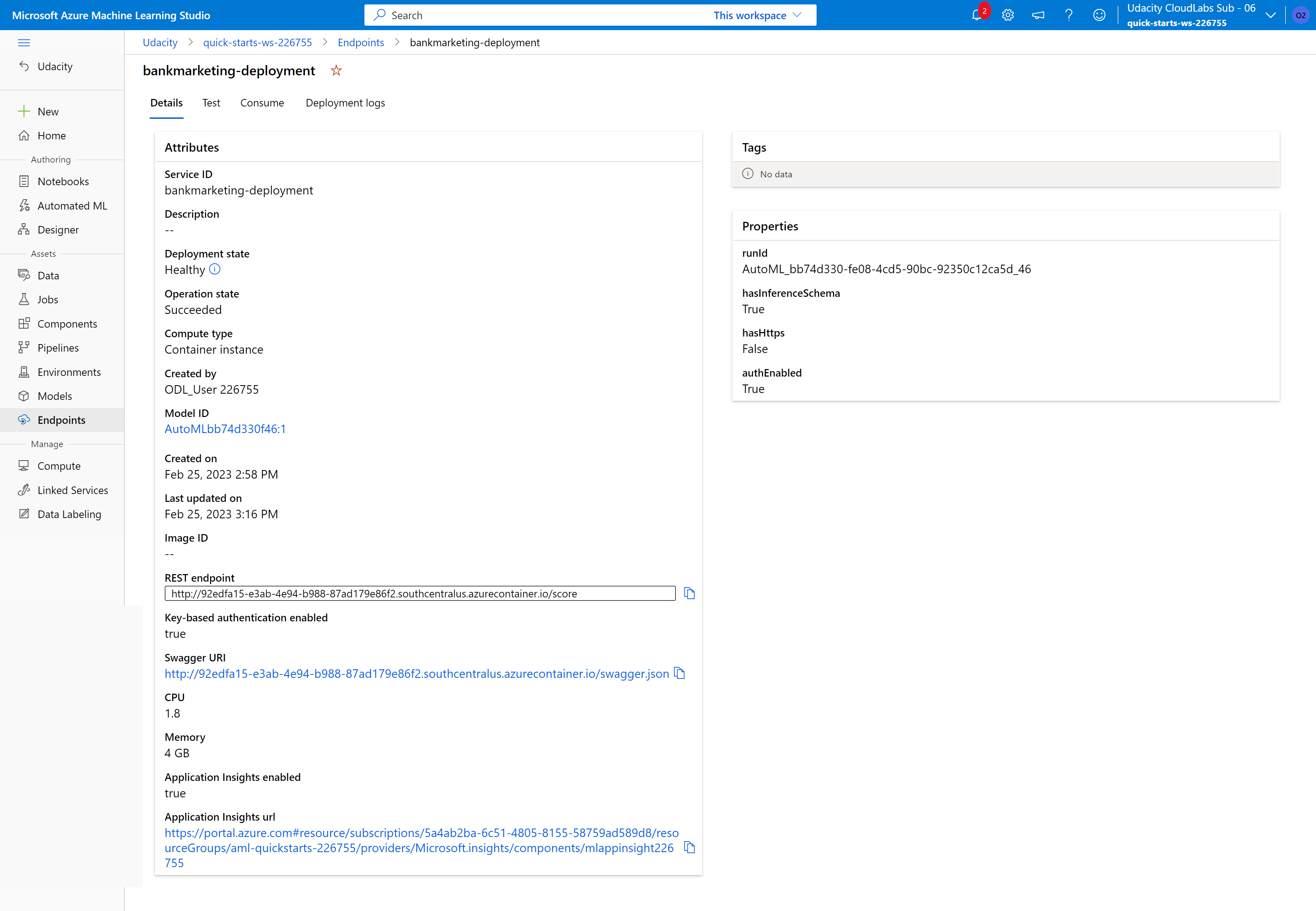Follow the Swagger URI link

[x=416, y=673]
